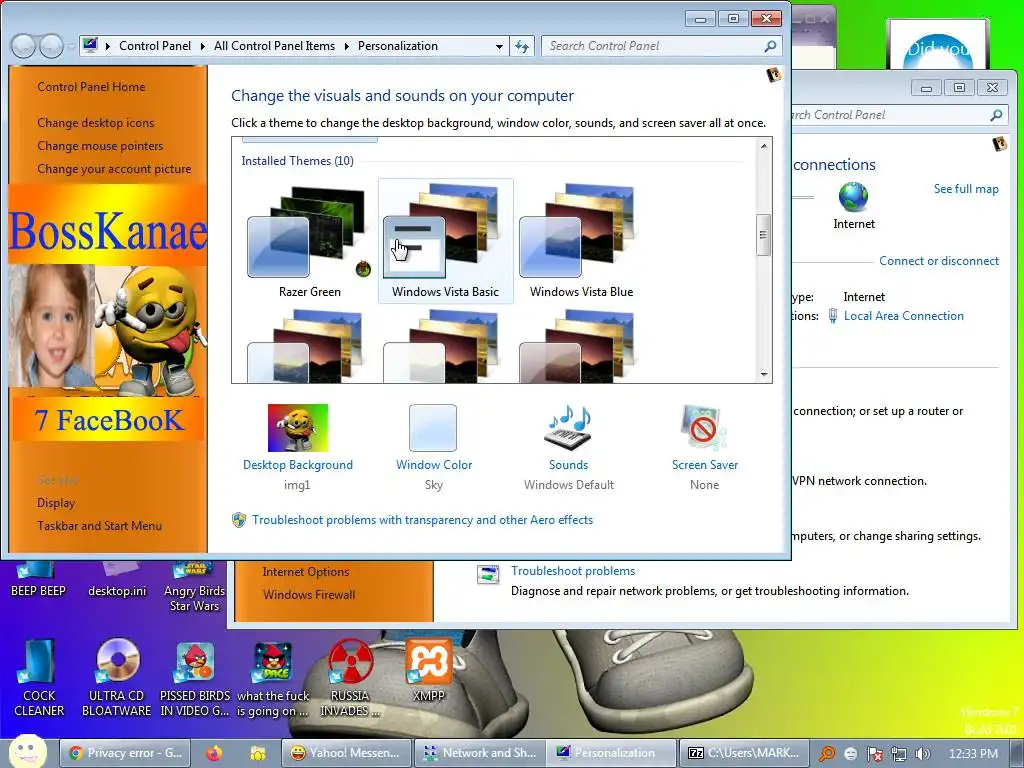The height and width of the screenshot is (768, 1024).
Task: Click Troubleshoot problems link in Network window
Action: click(x=573, y=571)
